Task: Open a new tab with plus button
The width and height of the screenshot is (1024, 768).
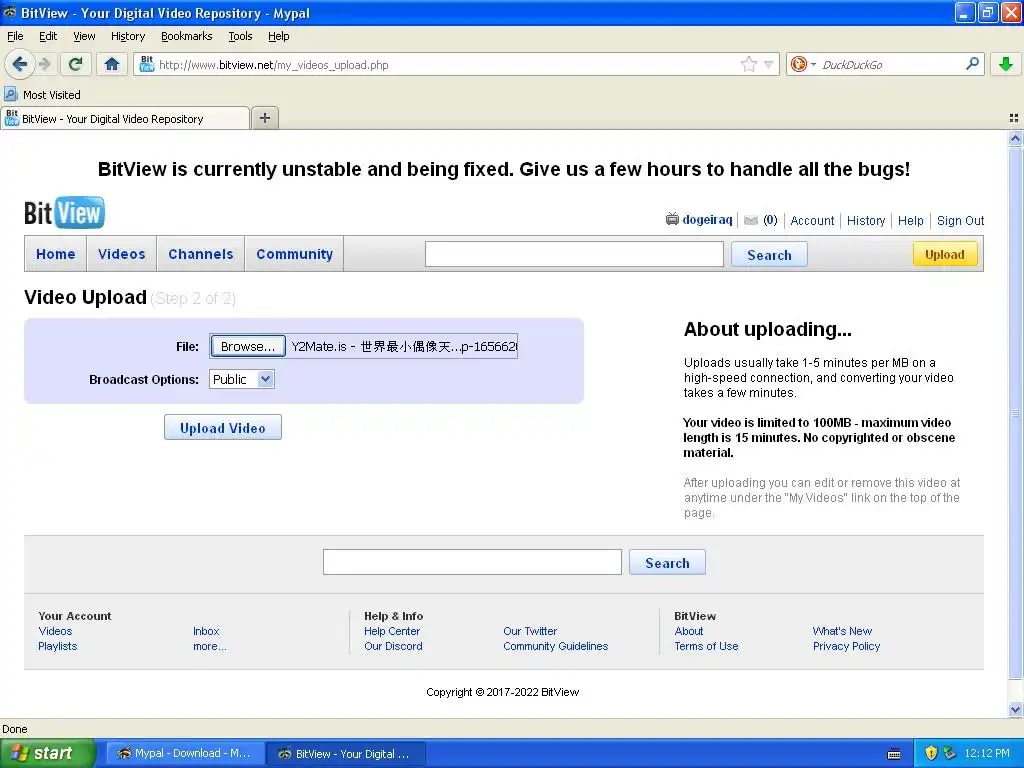Action: (x=264, y=118)
